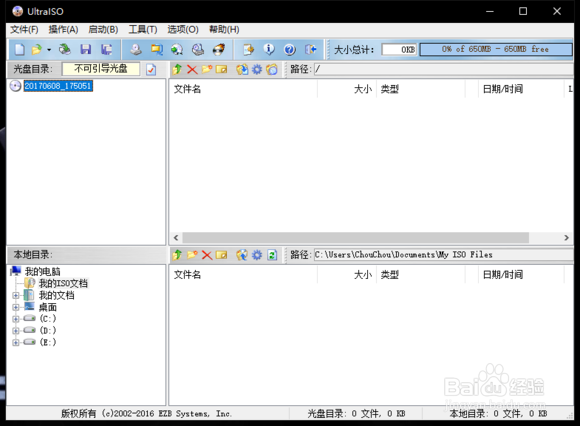
Task: Click the 0% of 650MB capacity bar
Action: pos(496,49)
